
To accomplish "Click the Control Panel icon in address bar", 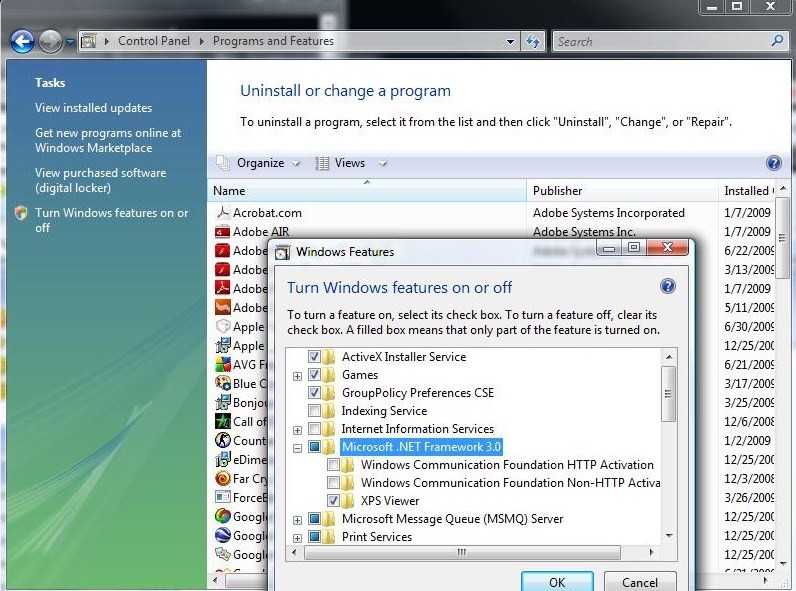I will pos(89,41).
